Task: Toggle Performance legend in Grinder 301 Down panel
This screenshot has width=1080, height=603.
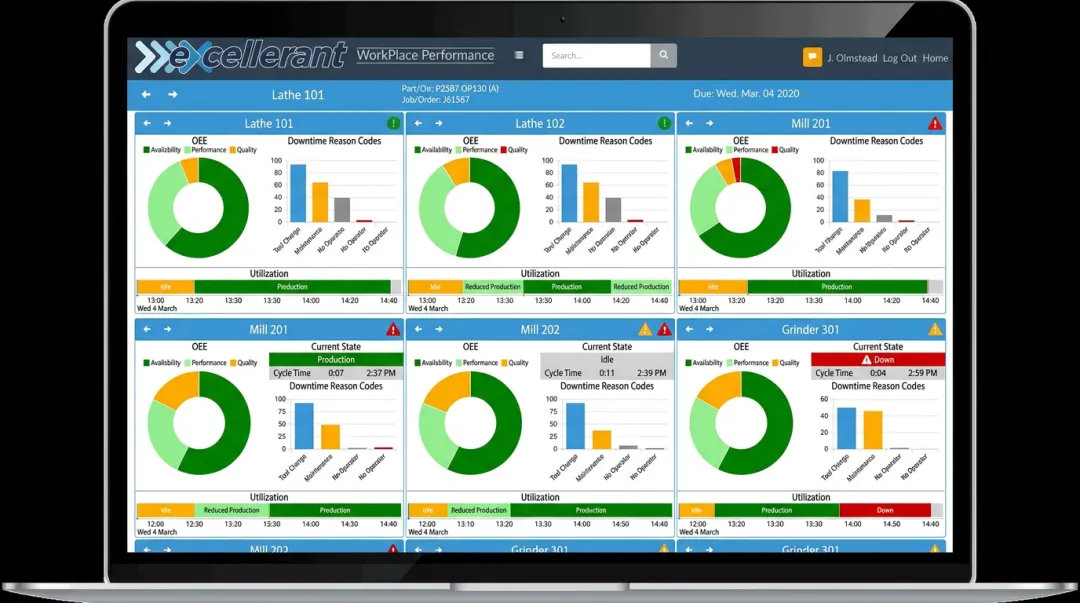Action: (x=747, y=363)
